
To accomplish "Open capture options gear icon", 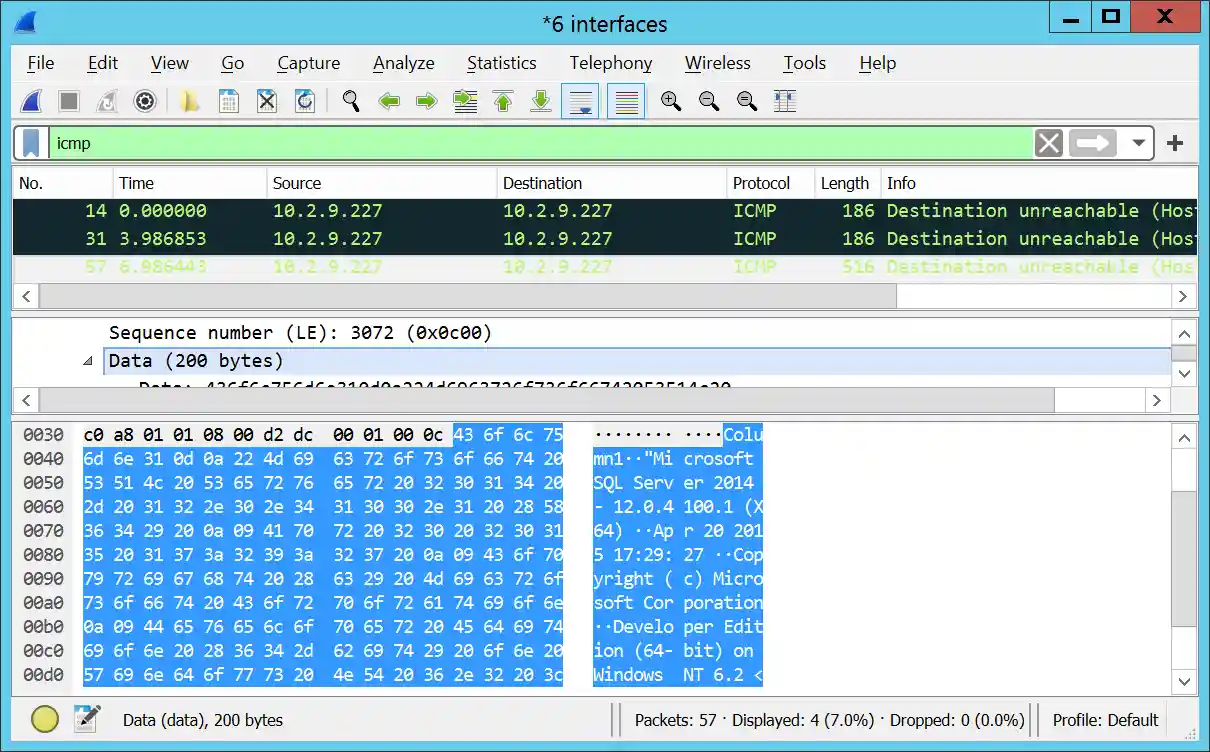I will click(x=145, y=101).
